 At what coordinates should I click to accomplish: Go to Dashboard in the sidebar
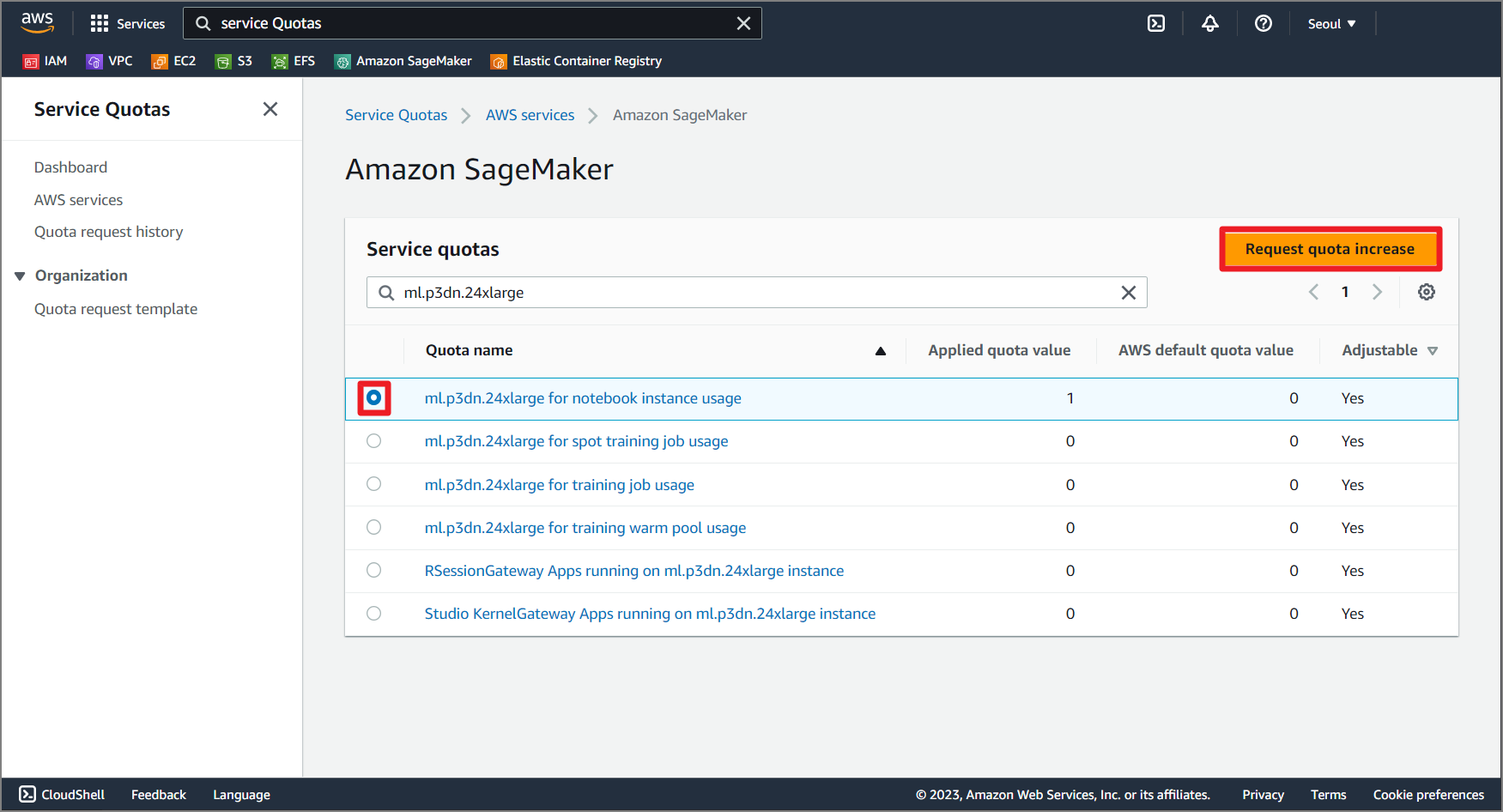(70, 167)
